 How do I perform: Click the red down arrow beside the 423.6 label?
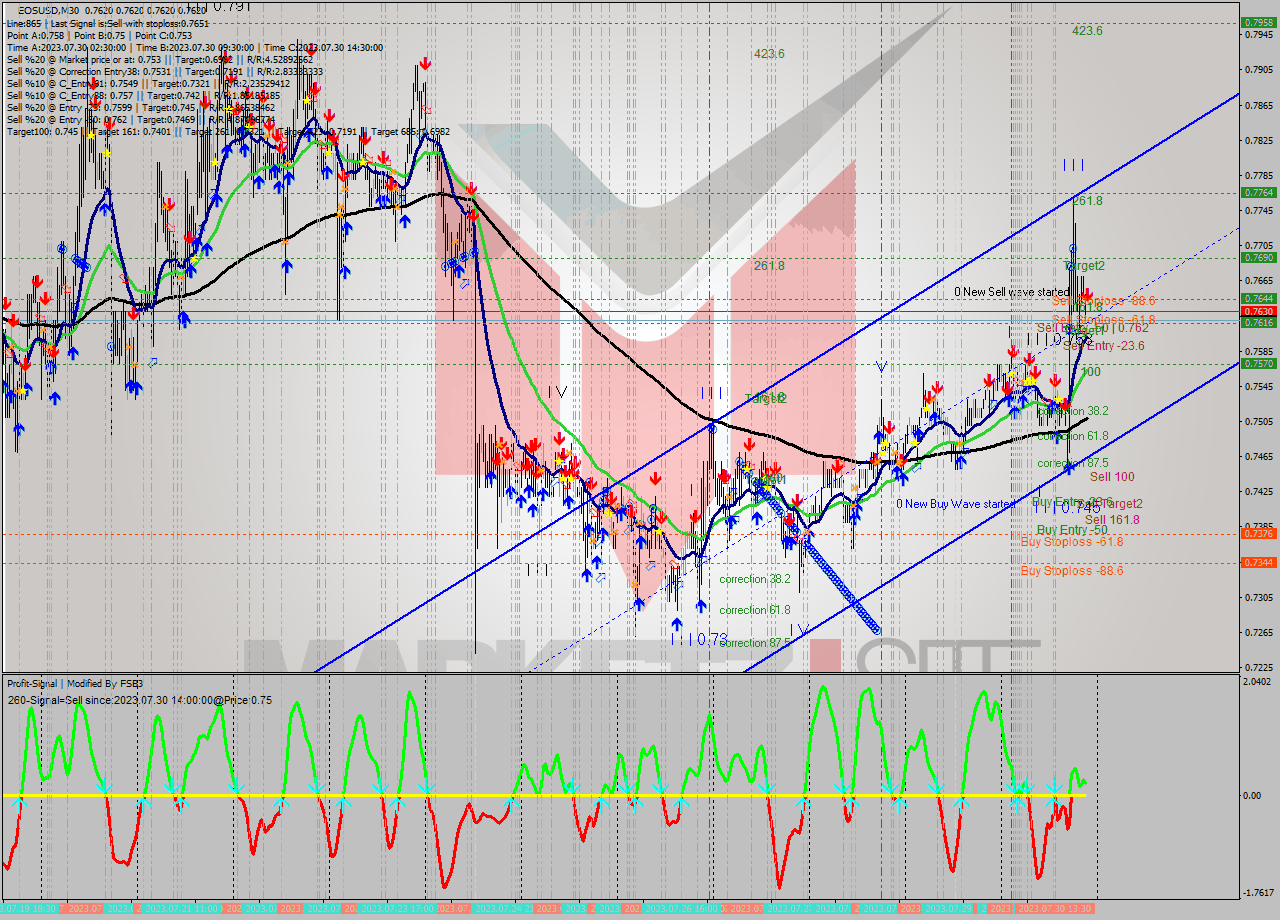point(426,63)
